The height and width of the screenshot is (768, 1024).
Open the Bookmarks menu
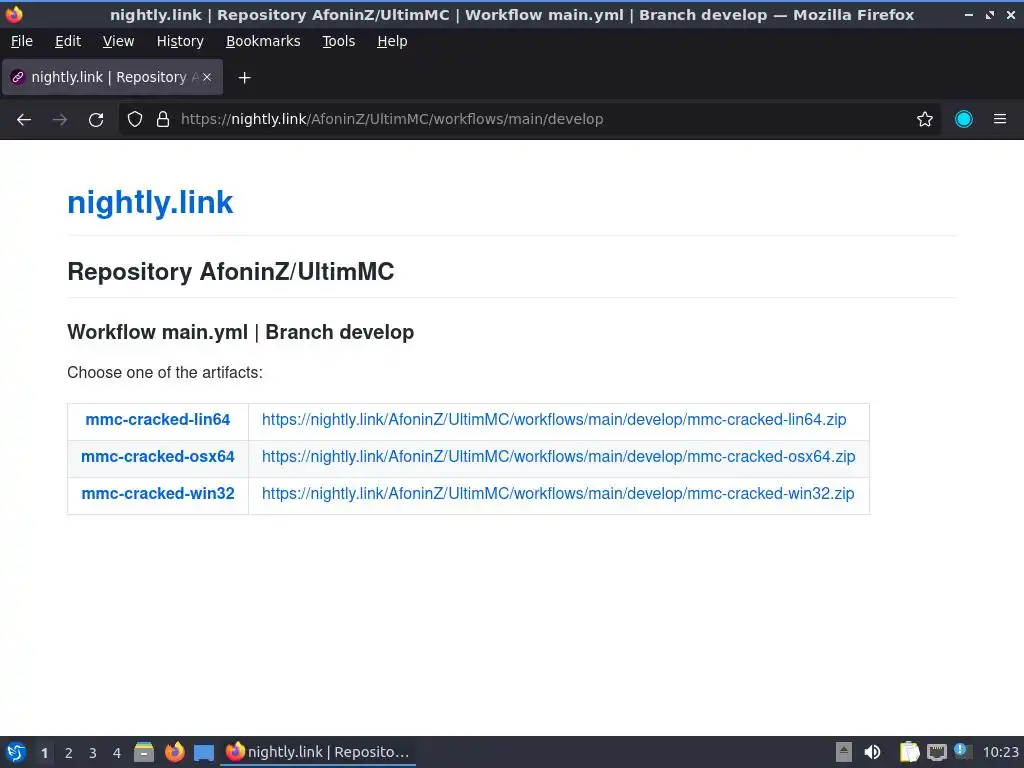263,41
